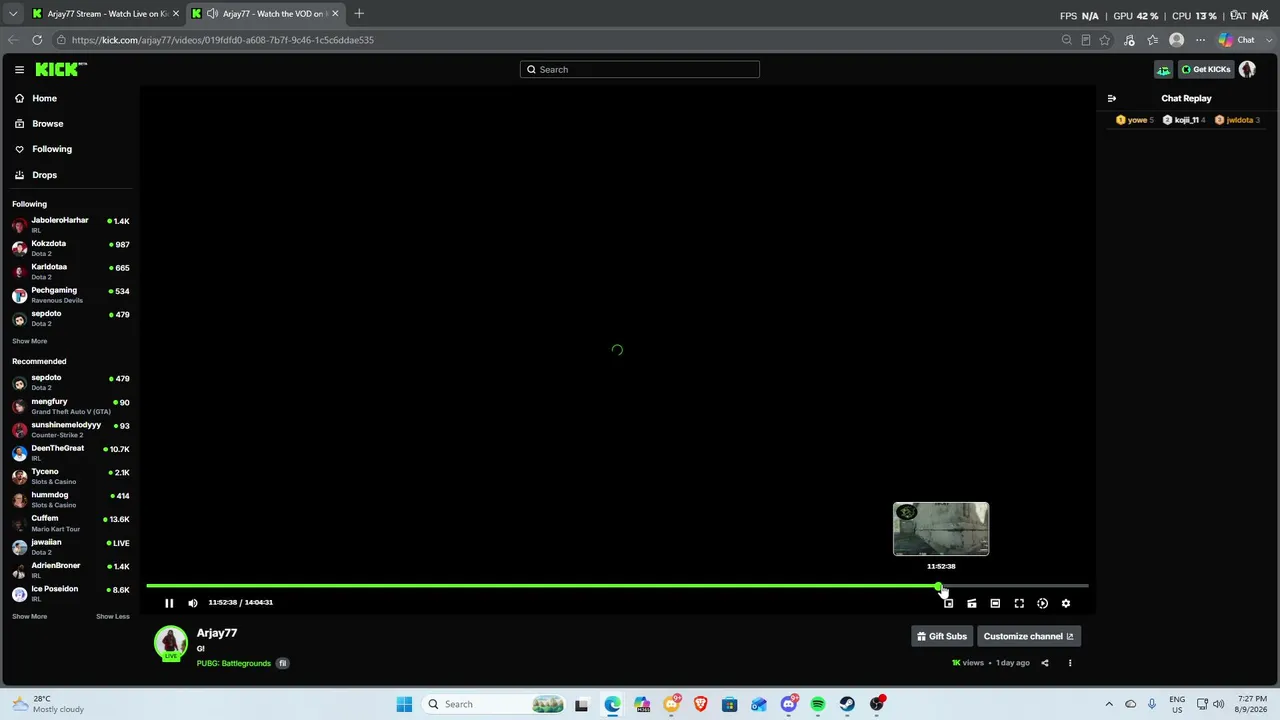Click the Gift Subs button
This screenshot has width=1280, height=720.
tap(942, 636)
